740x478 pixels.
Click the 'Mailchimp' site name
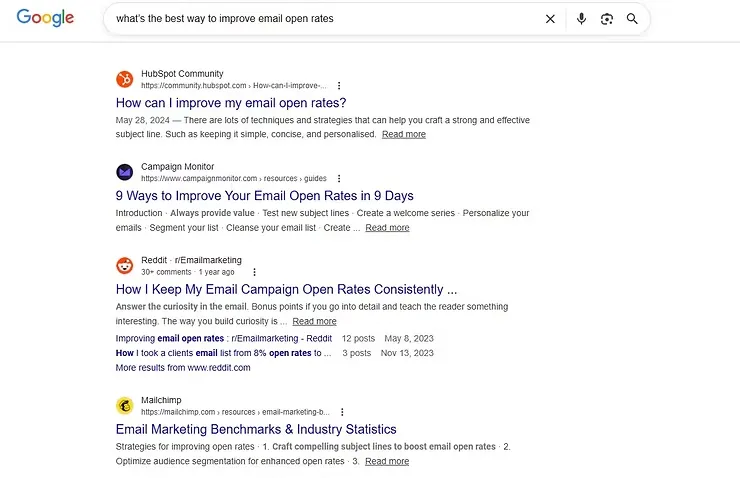(x=161, y=400)
